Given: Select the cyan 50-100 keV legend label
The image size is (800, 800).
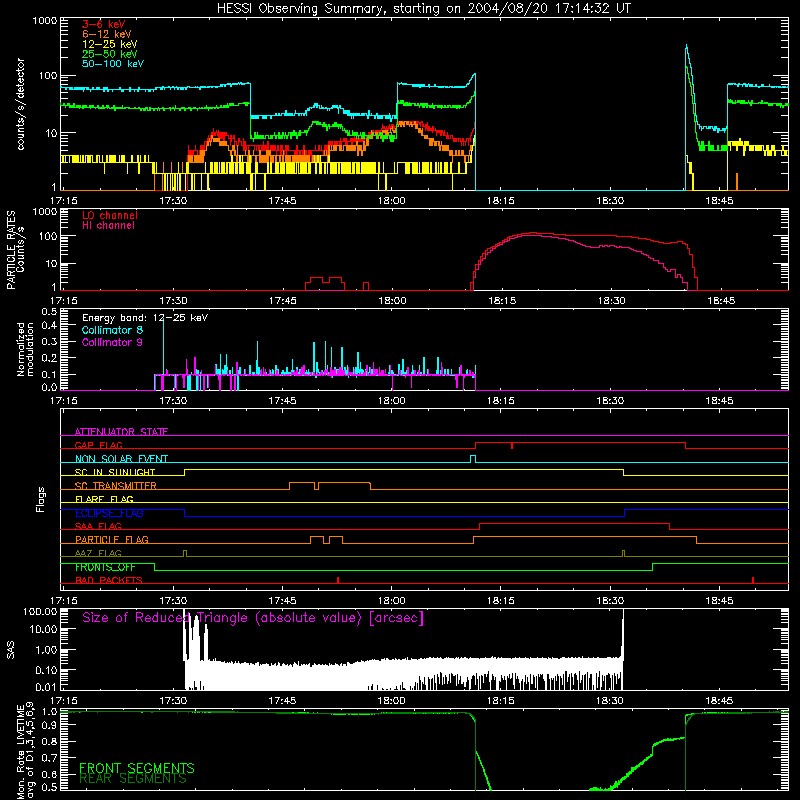Looking at the screenshot, I should tap(113, 64).
